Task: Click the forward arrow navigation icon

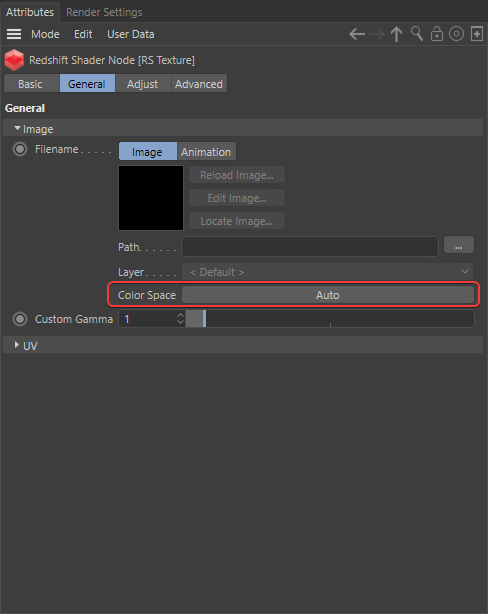Action: [377, 34]
